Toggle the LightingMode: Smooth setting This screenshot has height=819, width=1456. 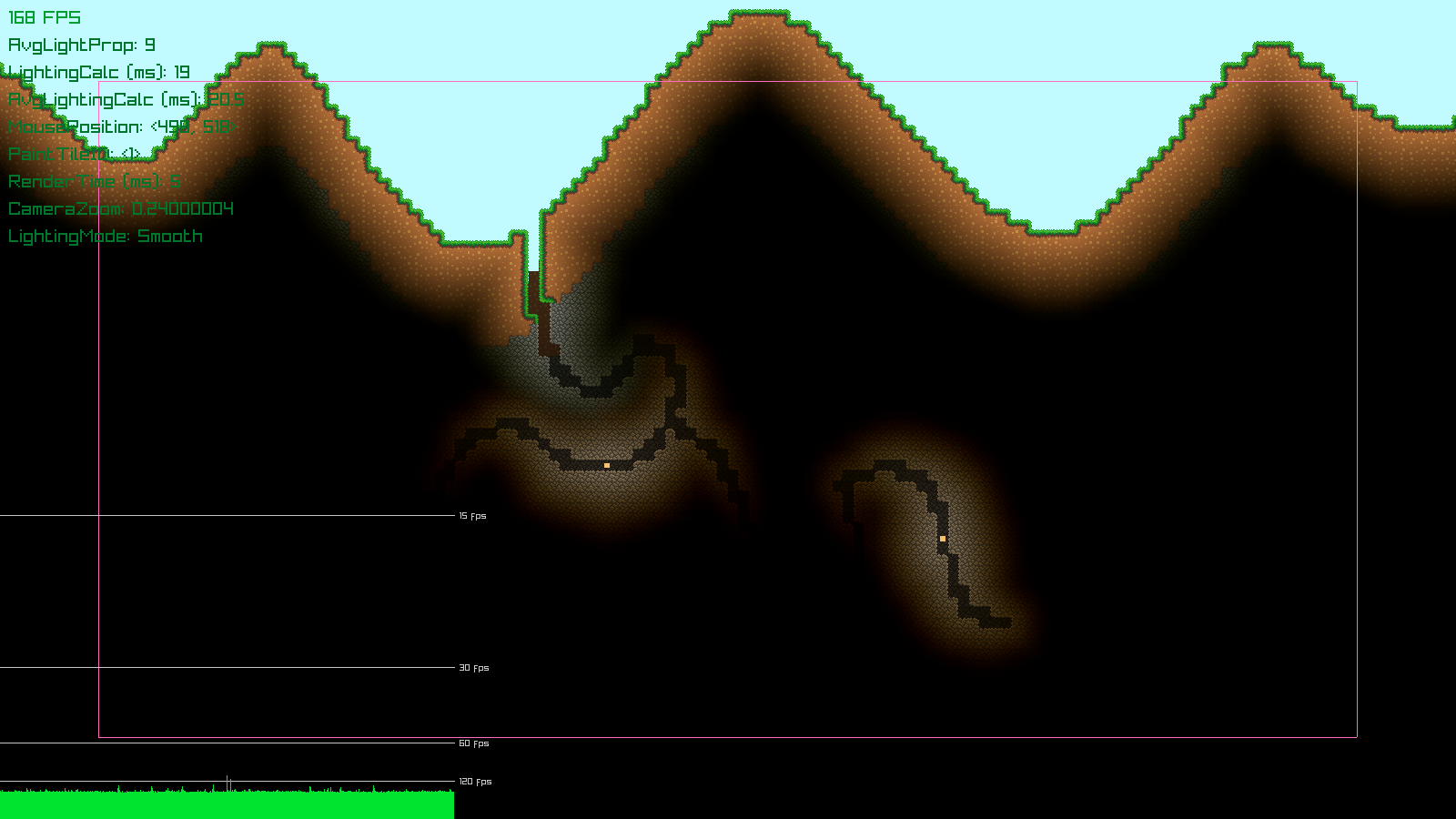pyautogui.click(x=105, y=236)
